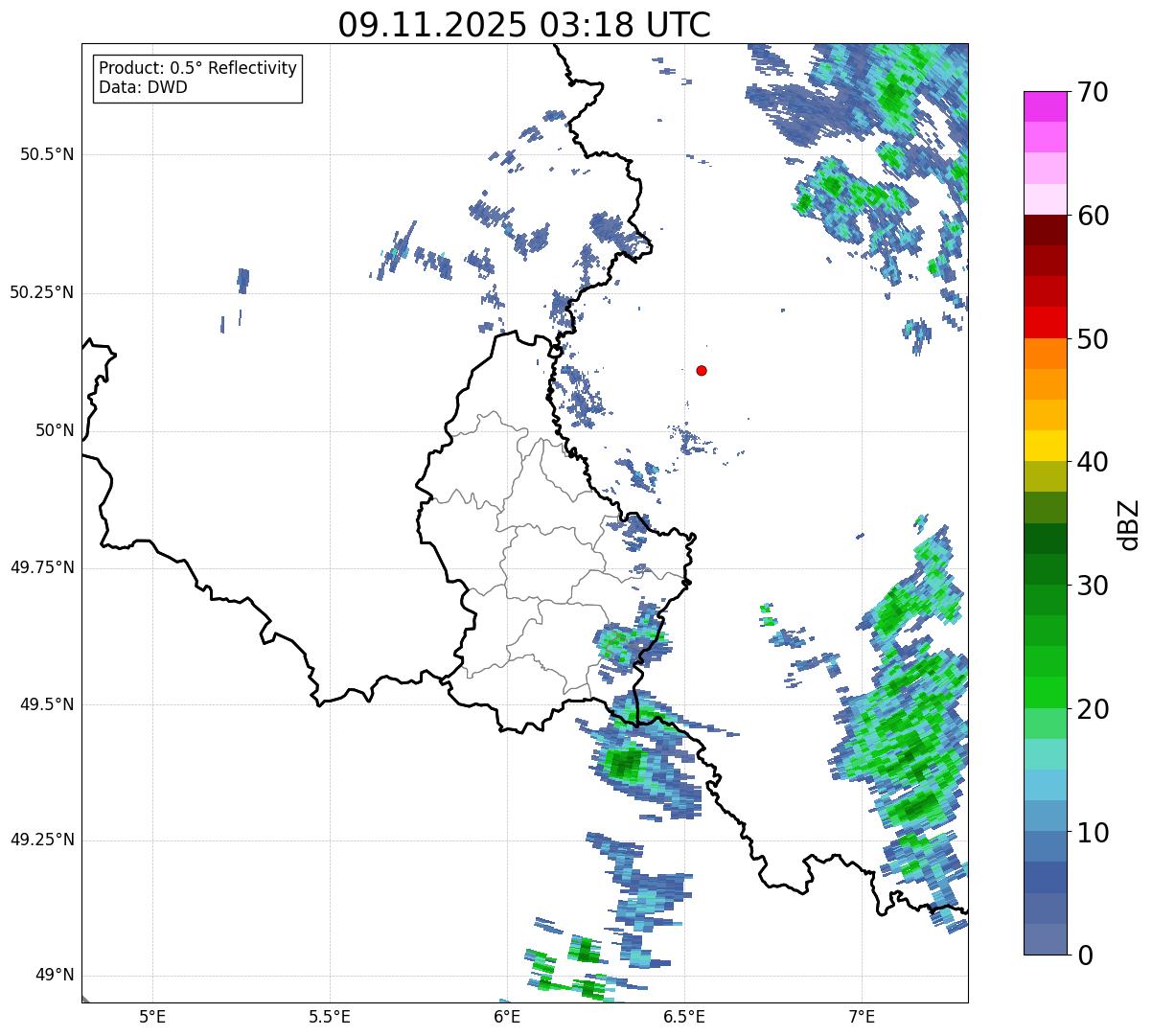The height and width of the screenshot is (1036, 1152).
Task: Pick the olive swatch just below 40
Action: [1046, 476]
